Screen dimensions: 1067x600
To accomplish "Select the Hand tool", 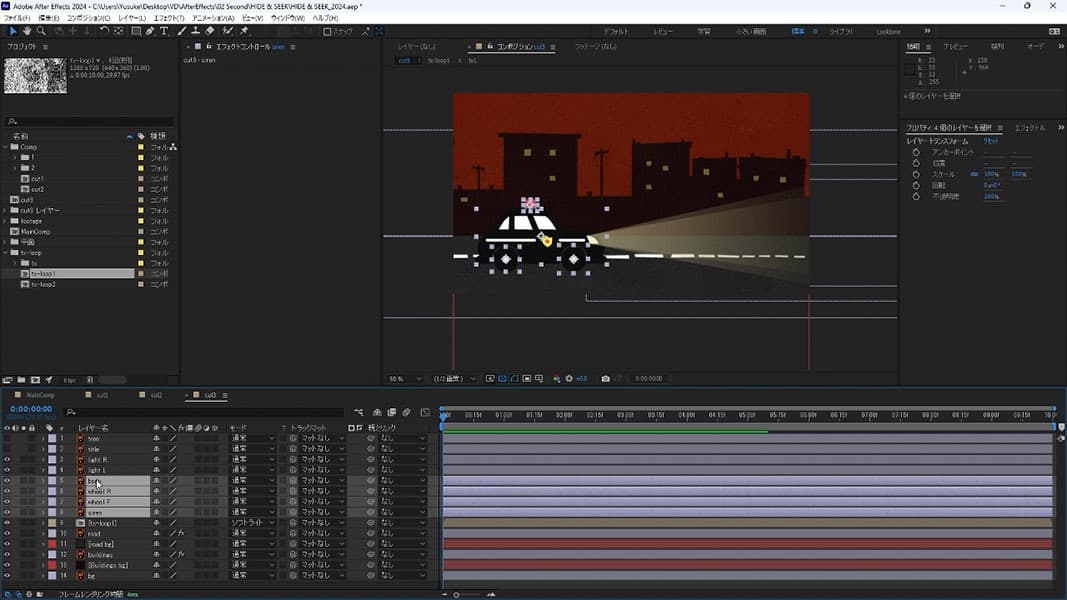I will 27,31.
